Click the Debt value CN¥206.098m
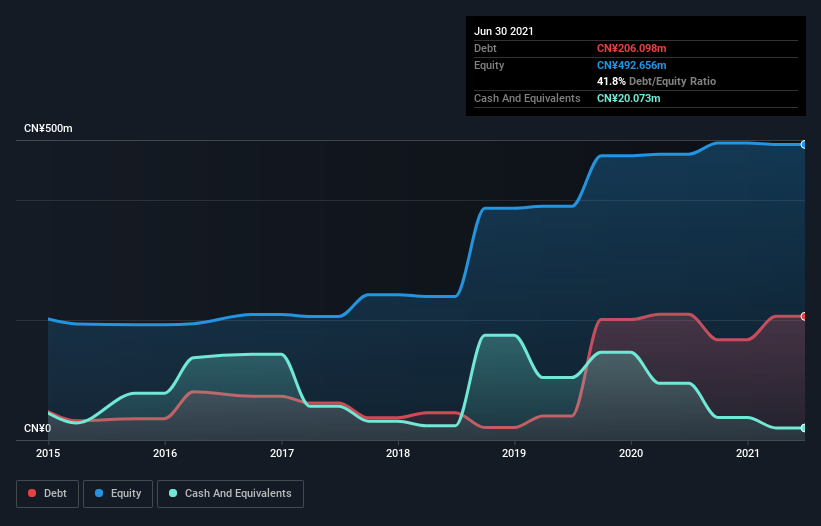This screenshot has width=821, height=526. (x=631, y=48)
